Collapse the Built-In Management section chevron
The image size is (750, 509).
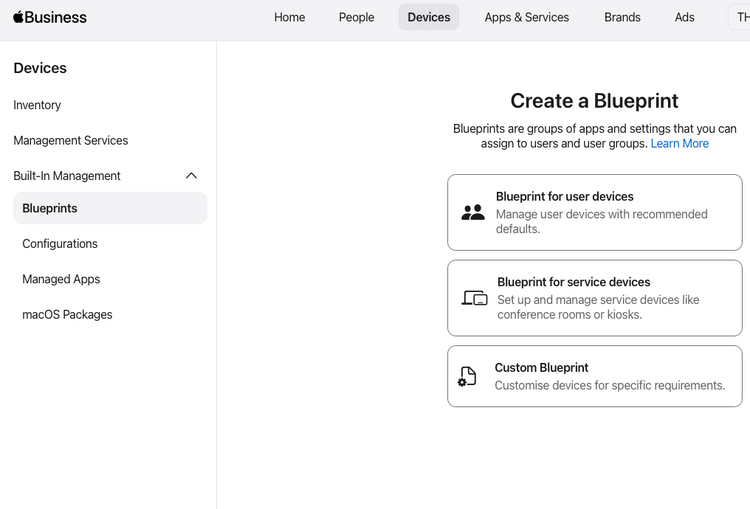(x=191, y=176)
